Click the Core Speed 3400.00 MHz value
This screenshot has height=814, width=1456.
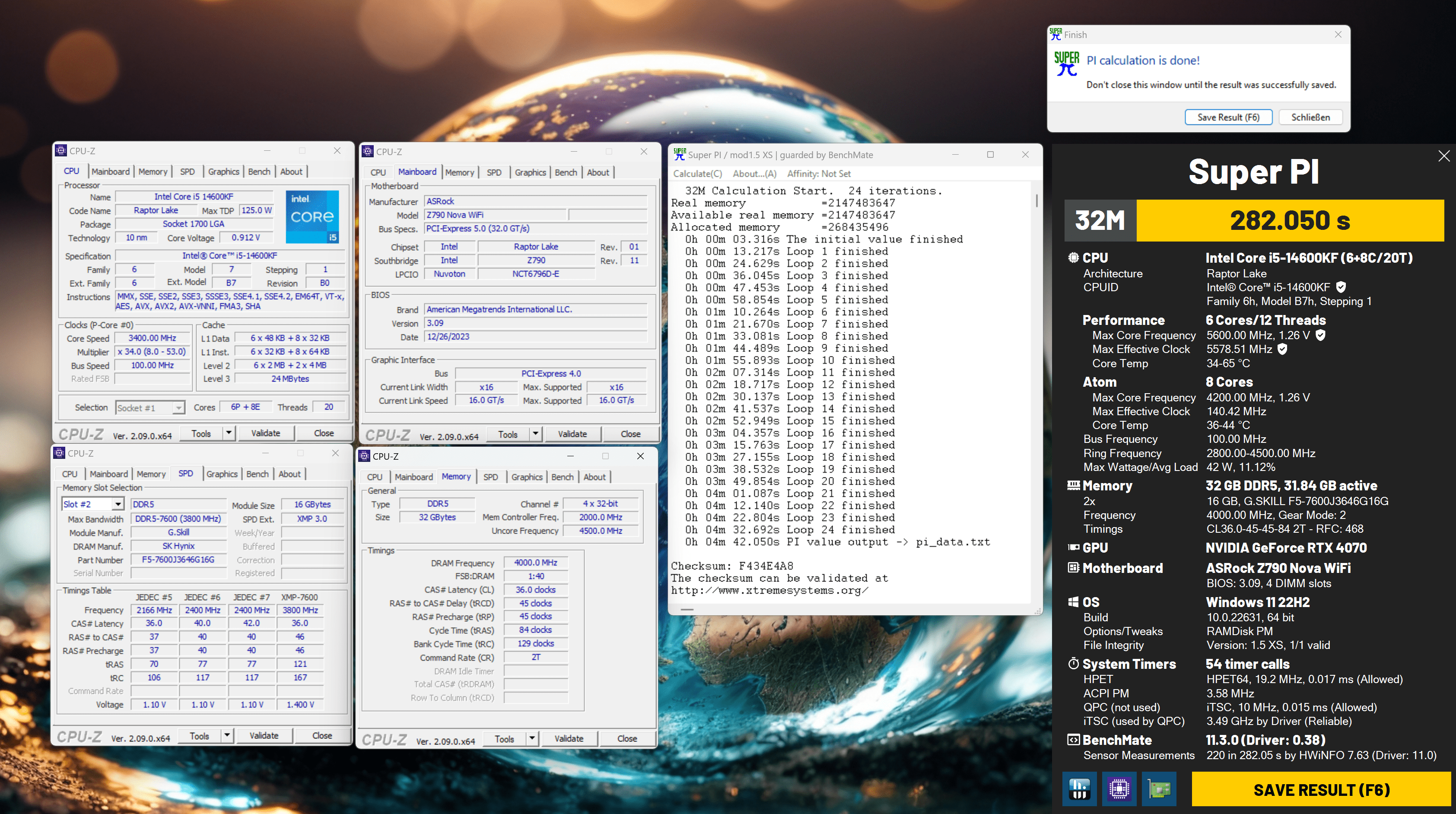(152, 337)
